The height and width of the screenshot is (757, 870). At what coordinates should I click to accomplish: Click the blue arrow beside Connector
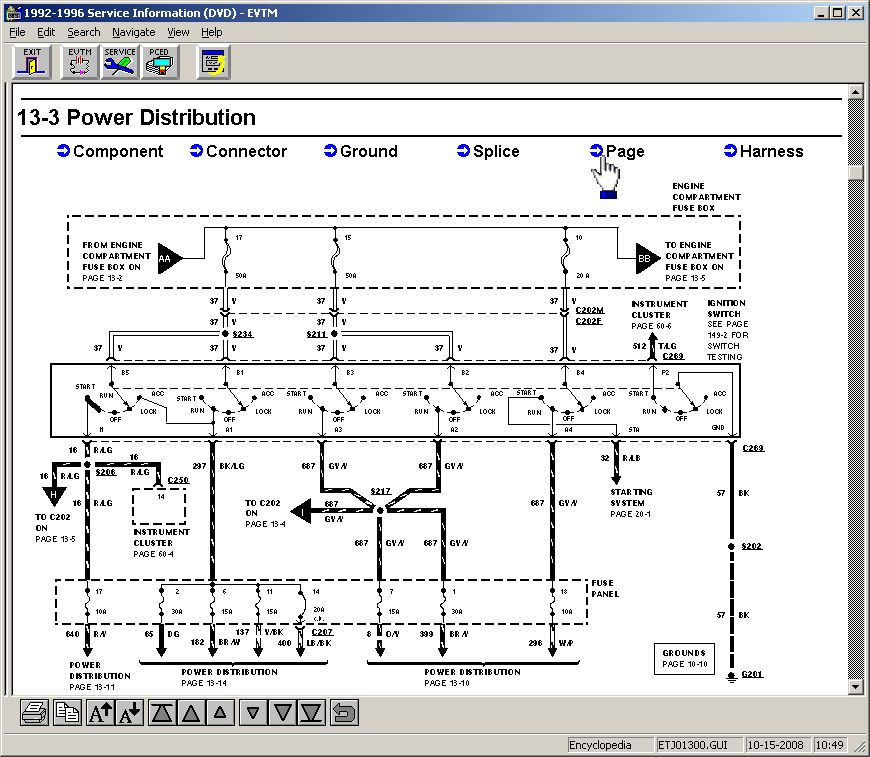196,150
